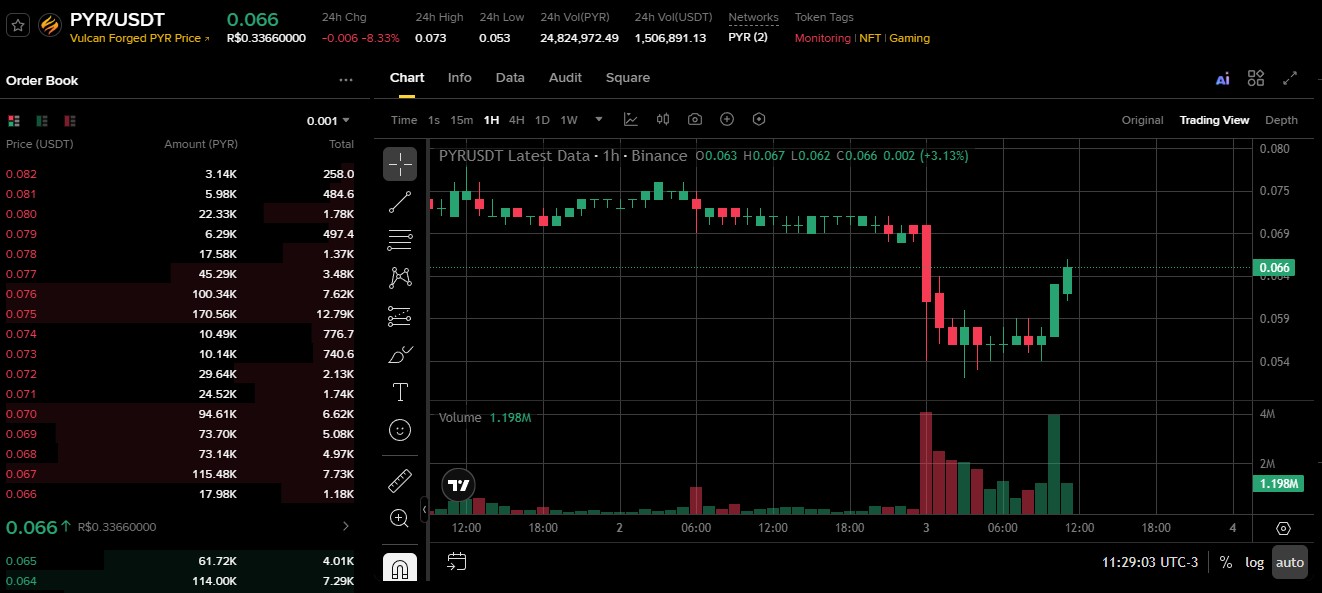Show only sell orders in order book

[70, 121]
